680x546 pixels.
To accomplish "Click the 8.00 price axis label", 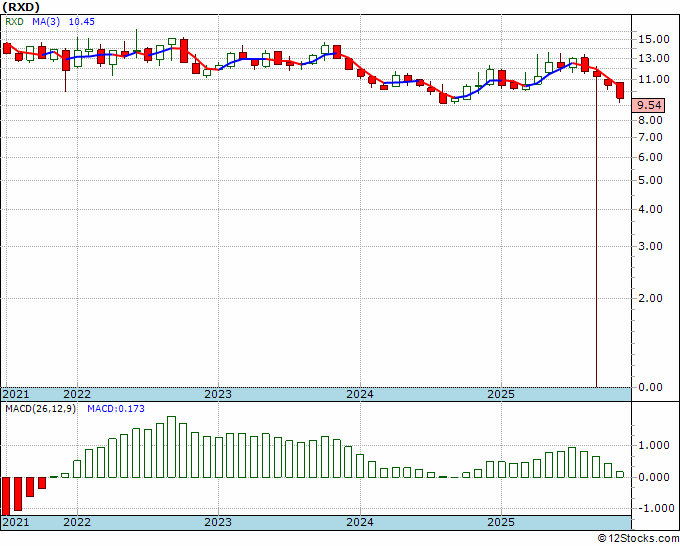I will coord(651,120).
